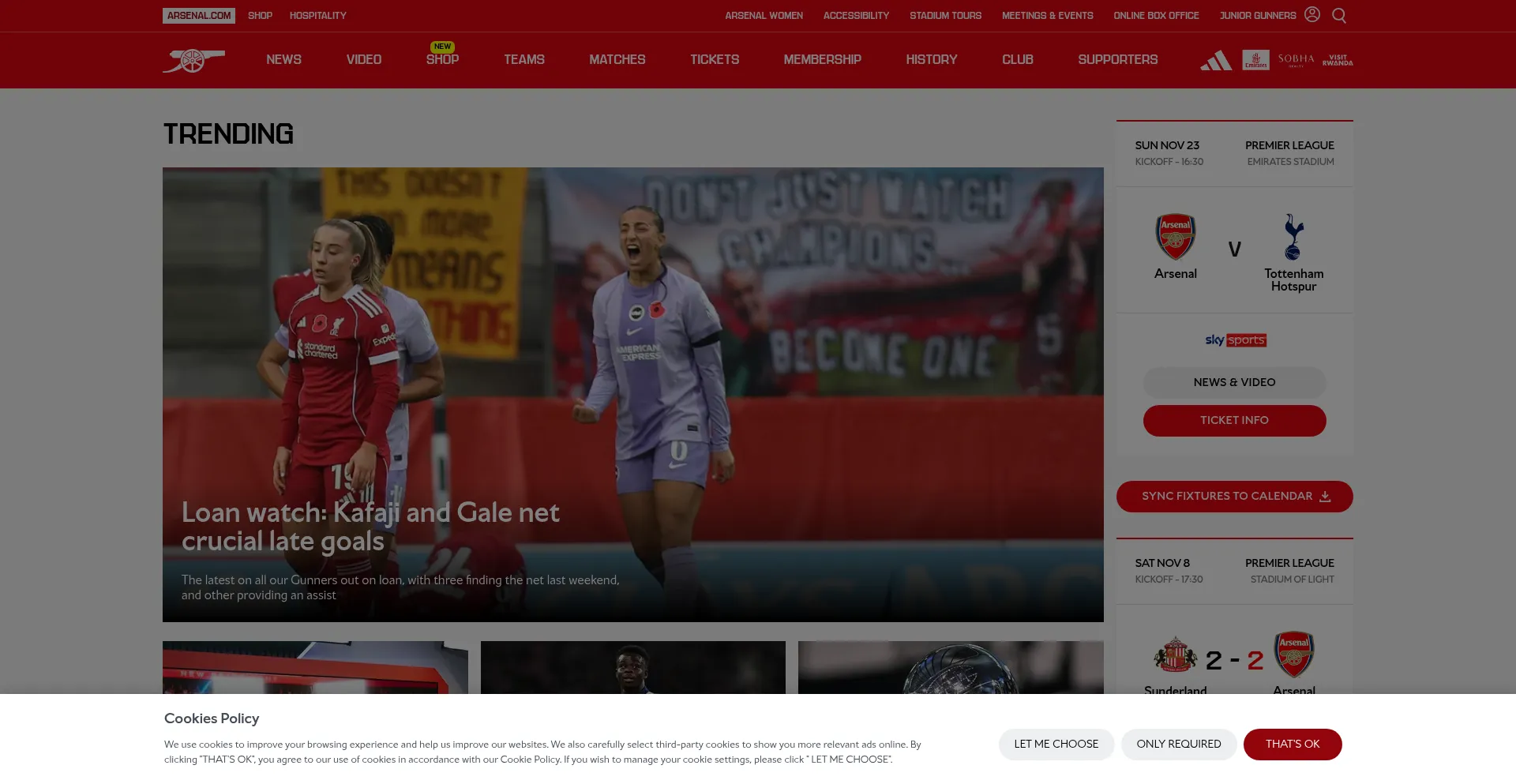Click the Sobha sponsor logo

coord(1296,60)
